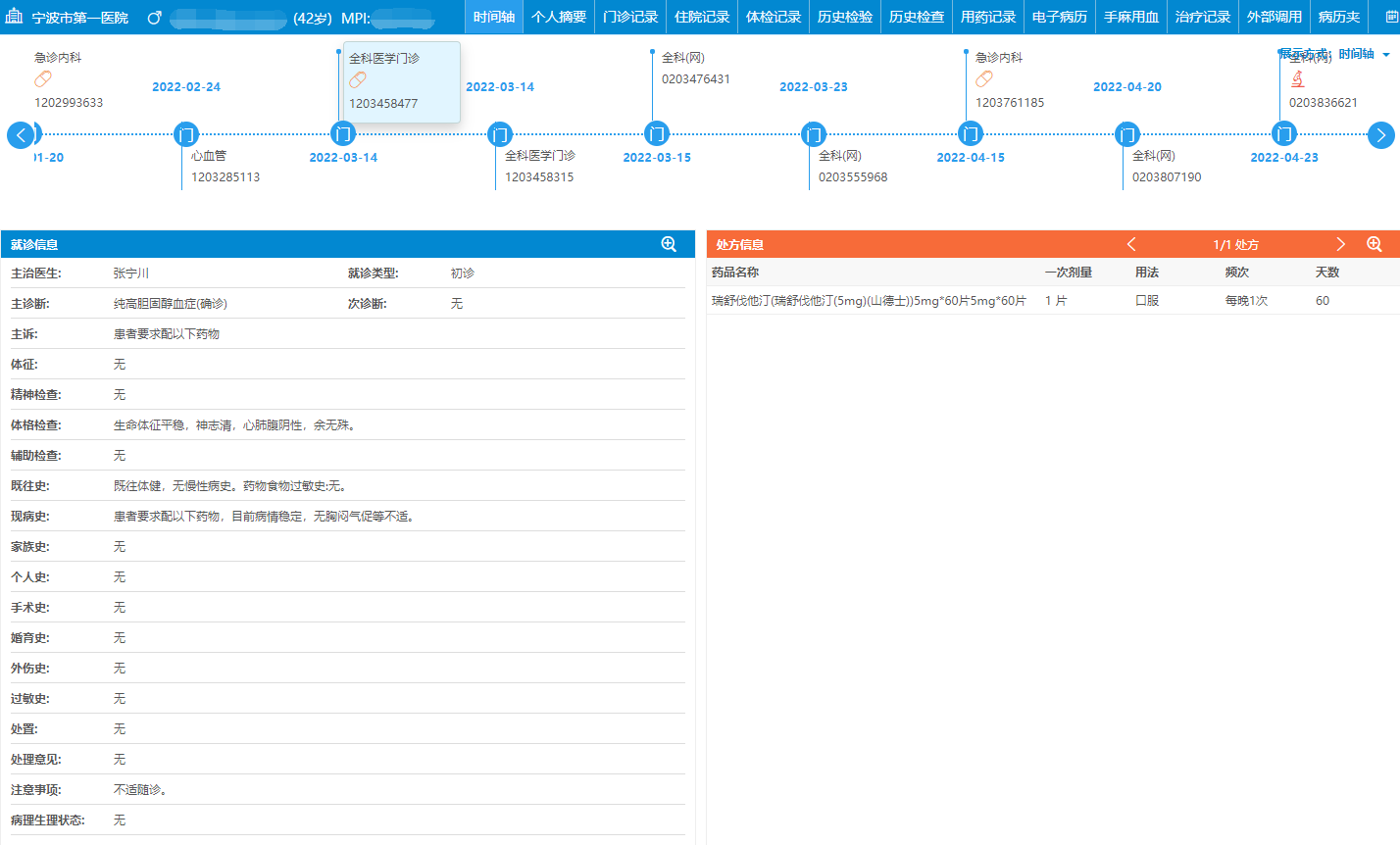Select timeline node for 全科(网) 0203807190
This screenshot has height=845, width=1400.
pyautogui.click(x=1126, y=134)
